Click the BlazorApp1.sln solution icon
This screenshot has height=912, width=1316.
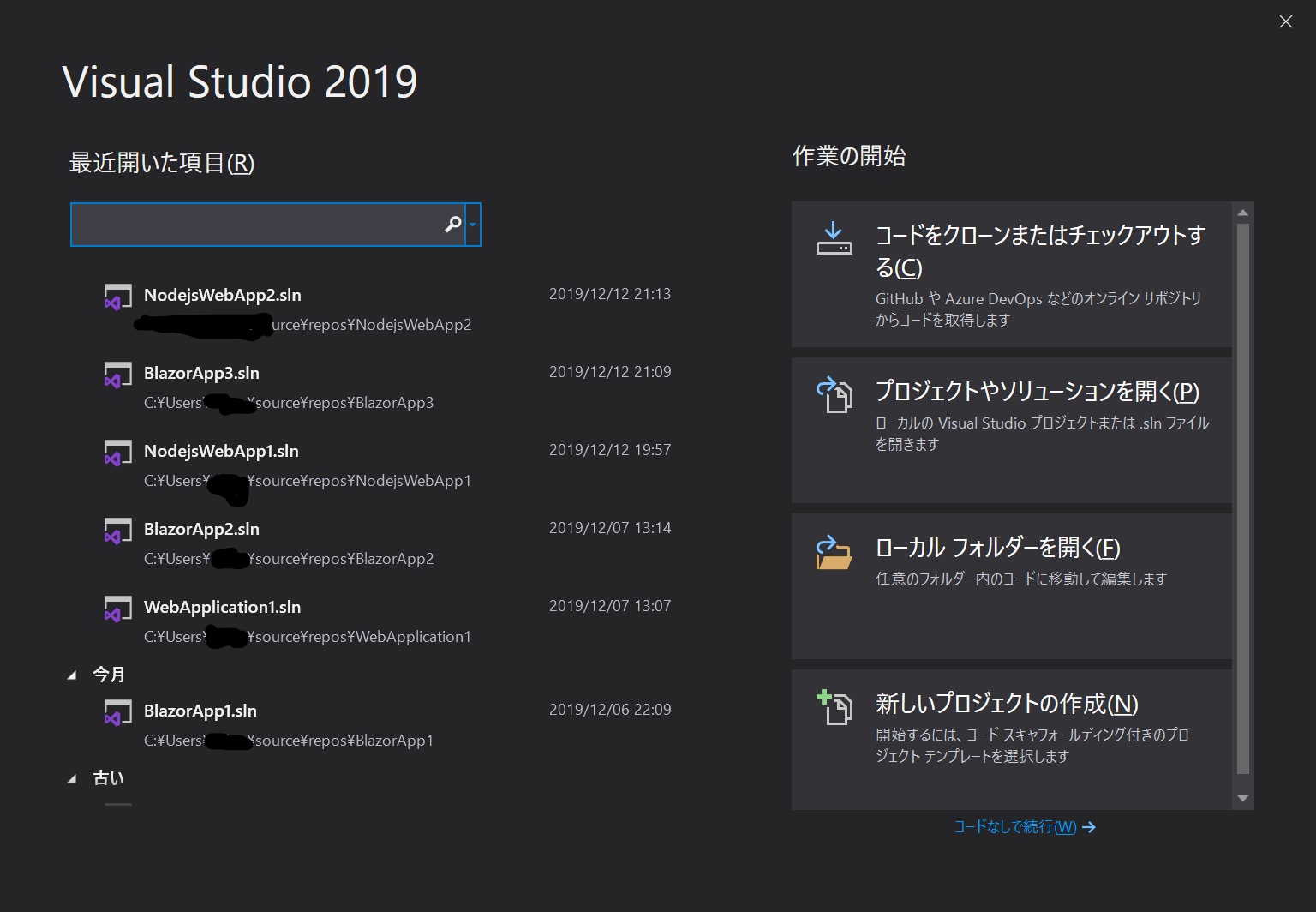(x=117, y=712)
